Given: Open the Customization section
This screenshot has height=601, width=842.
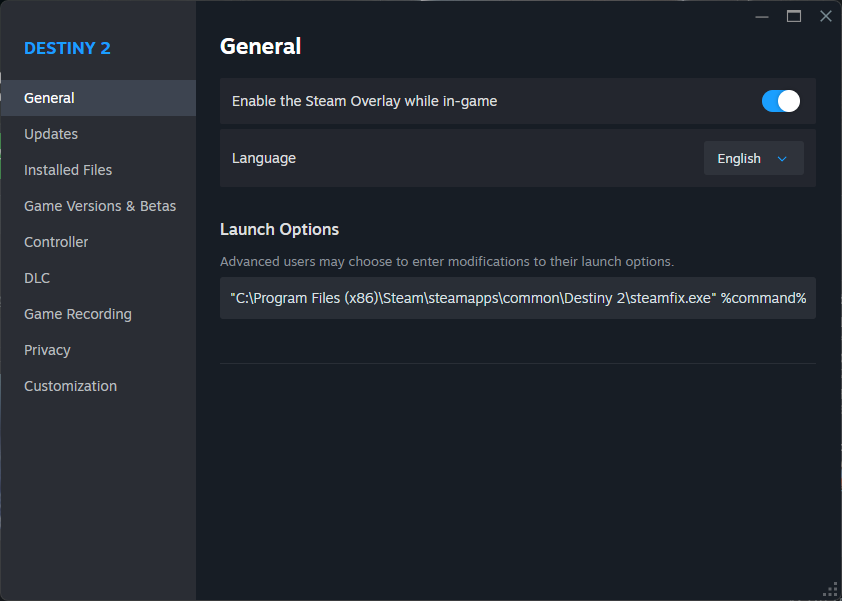Looking at the screenshot, I should [98, 386].
